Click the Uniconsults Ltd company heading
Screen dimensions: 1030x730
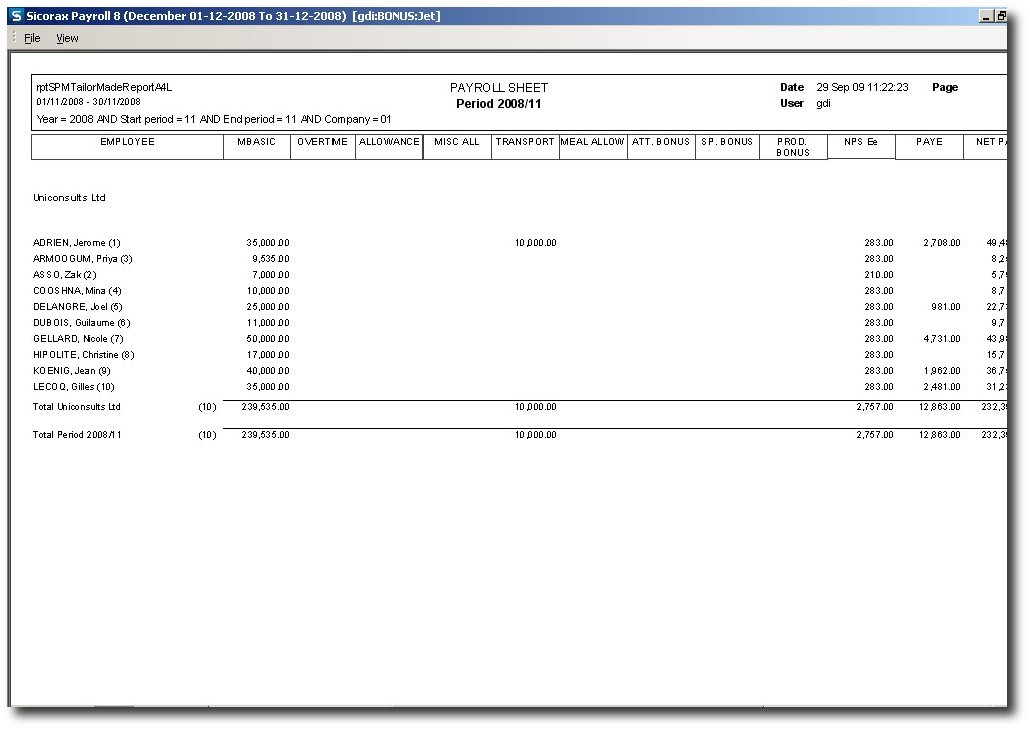coord(69,198)
